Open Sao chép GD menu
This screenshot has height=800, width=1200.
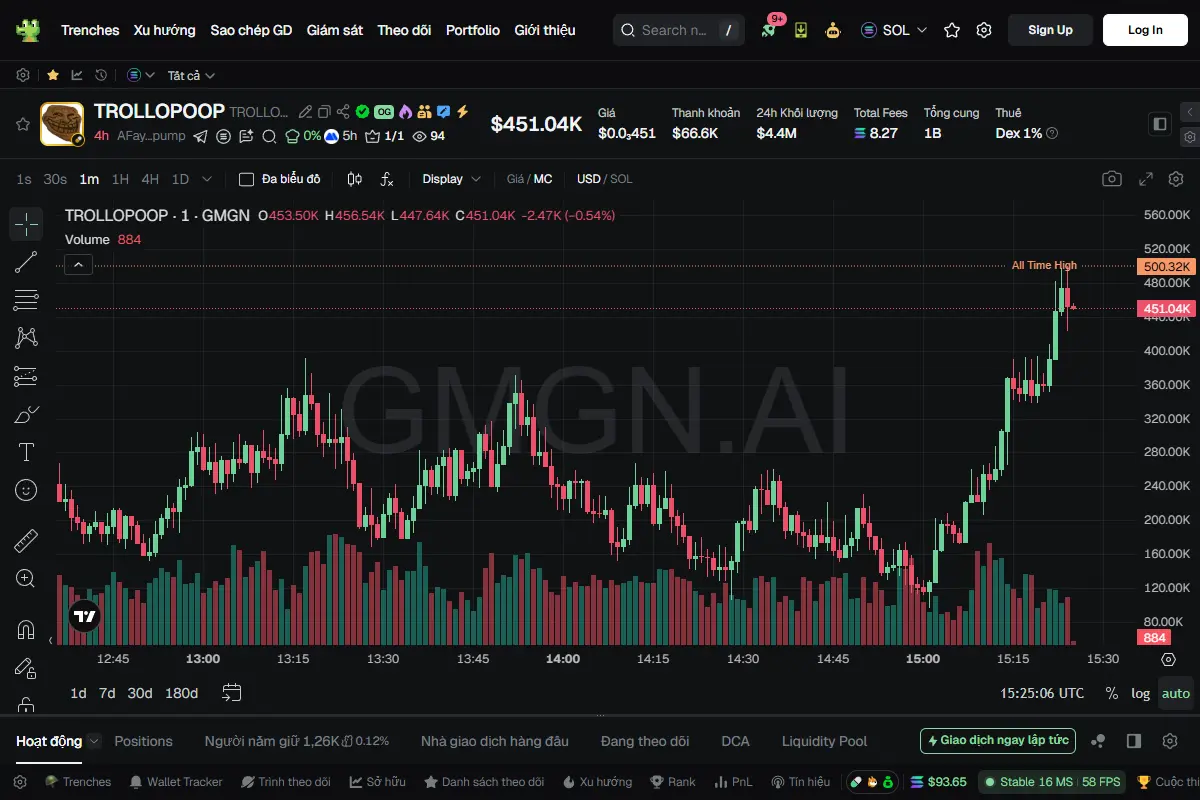tap(251, 30)
